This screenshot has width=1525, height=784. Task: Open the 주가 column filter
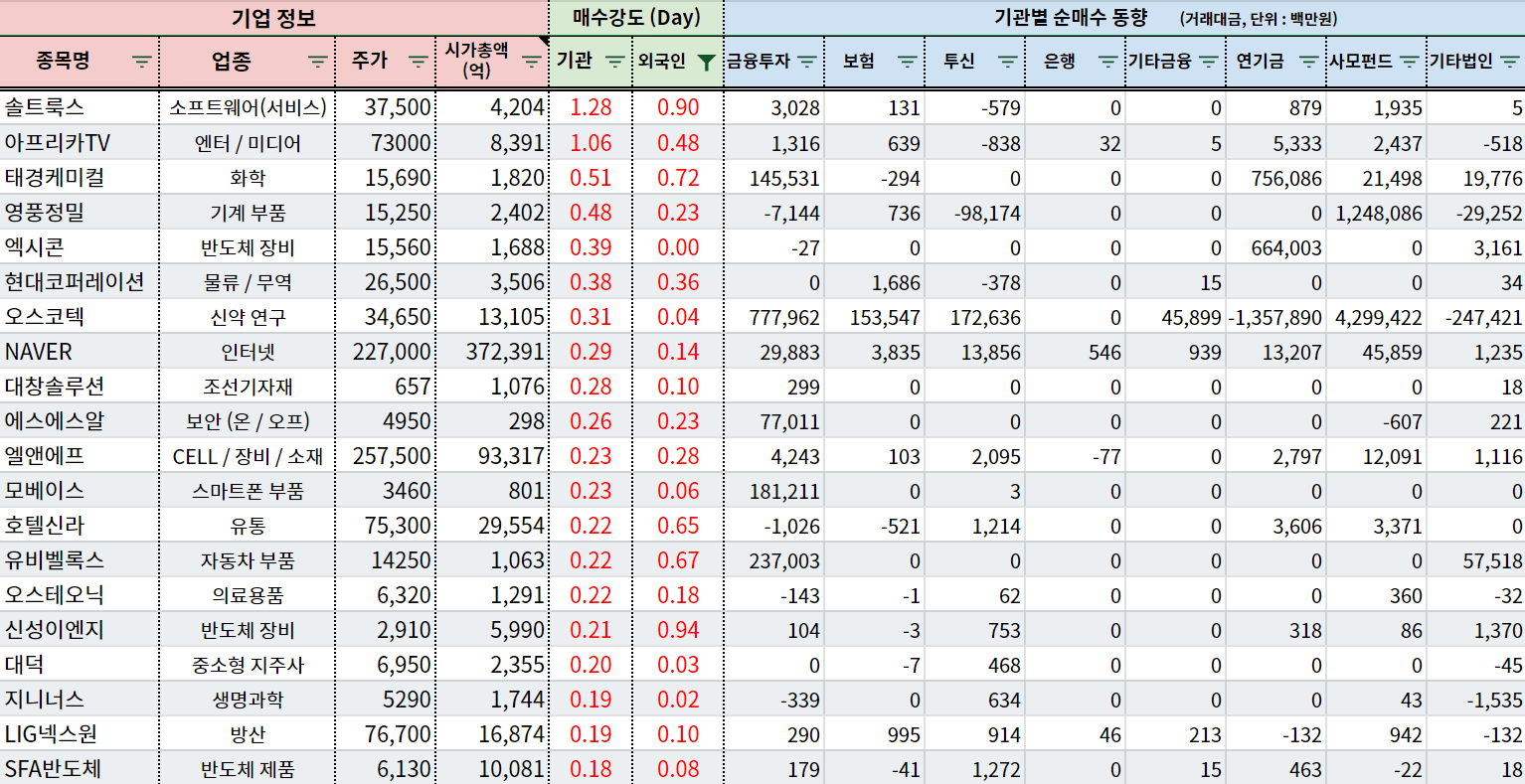coord(419,62)
